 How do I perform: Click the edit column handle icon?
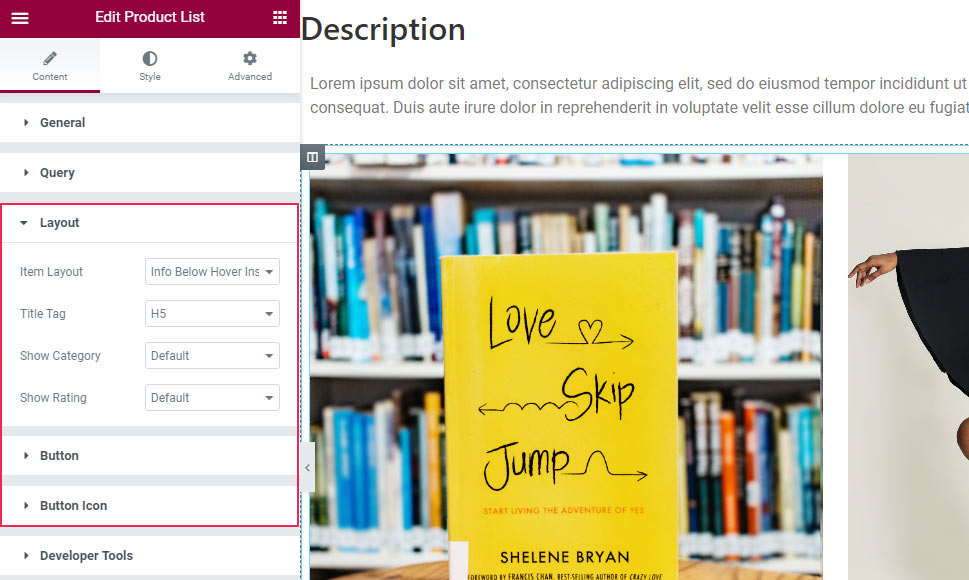[x=312, y=157]
